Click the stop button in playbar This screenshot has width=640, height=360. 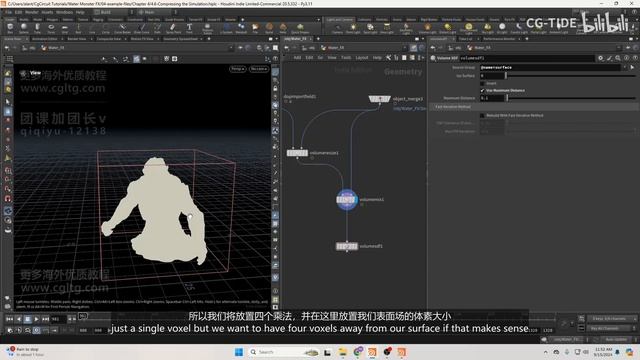[27, 319]
